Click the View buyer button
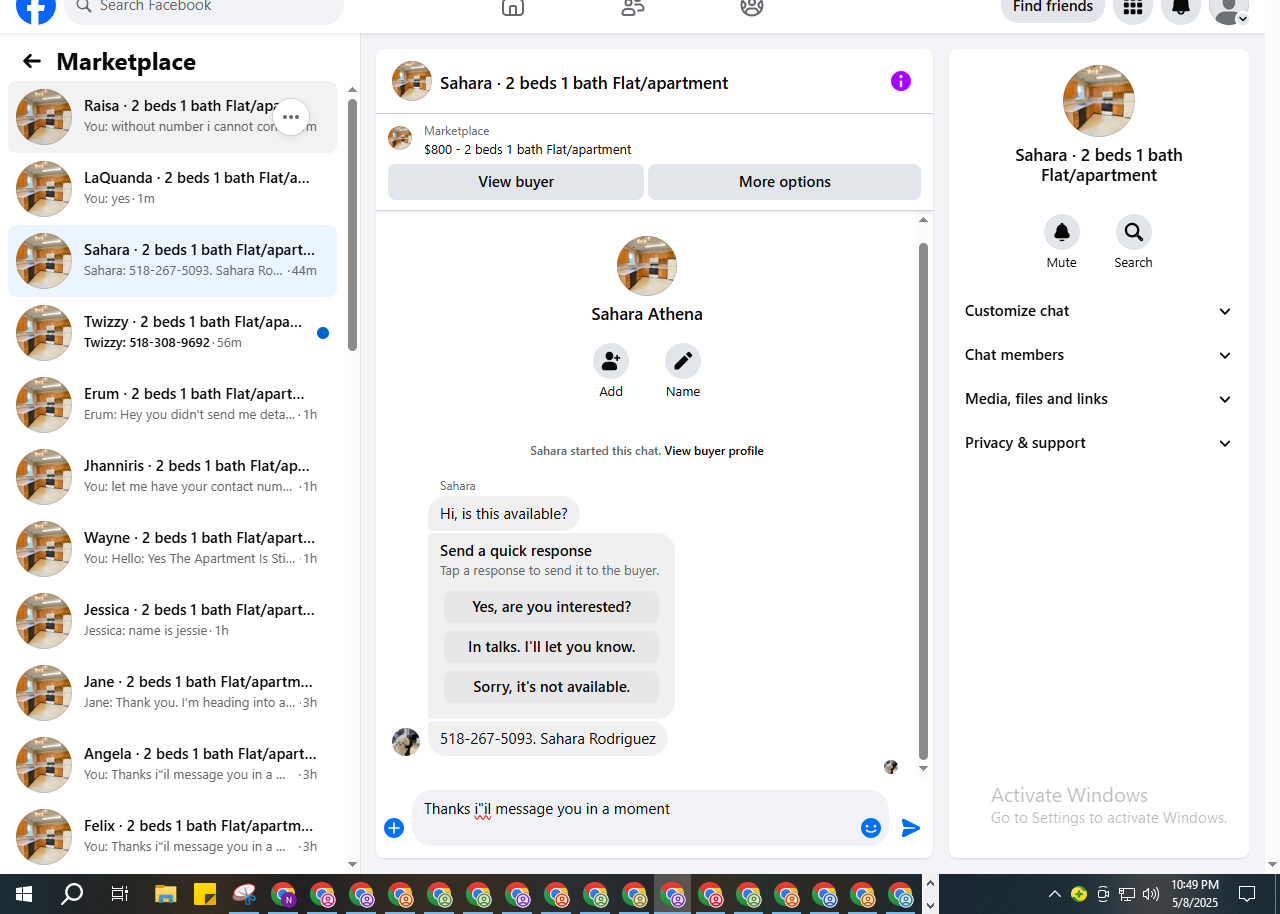1280x914 pixels. pyautogui.click(x=516, y=182)
